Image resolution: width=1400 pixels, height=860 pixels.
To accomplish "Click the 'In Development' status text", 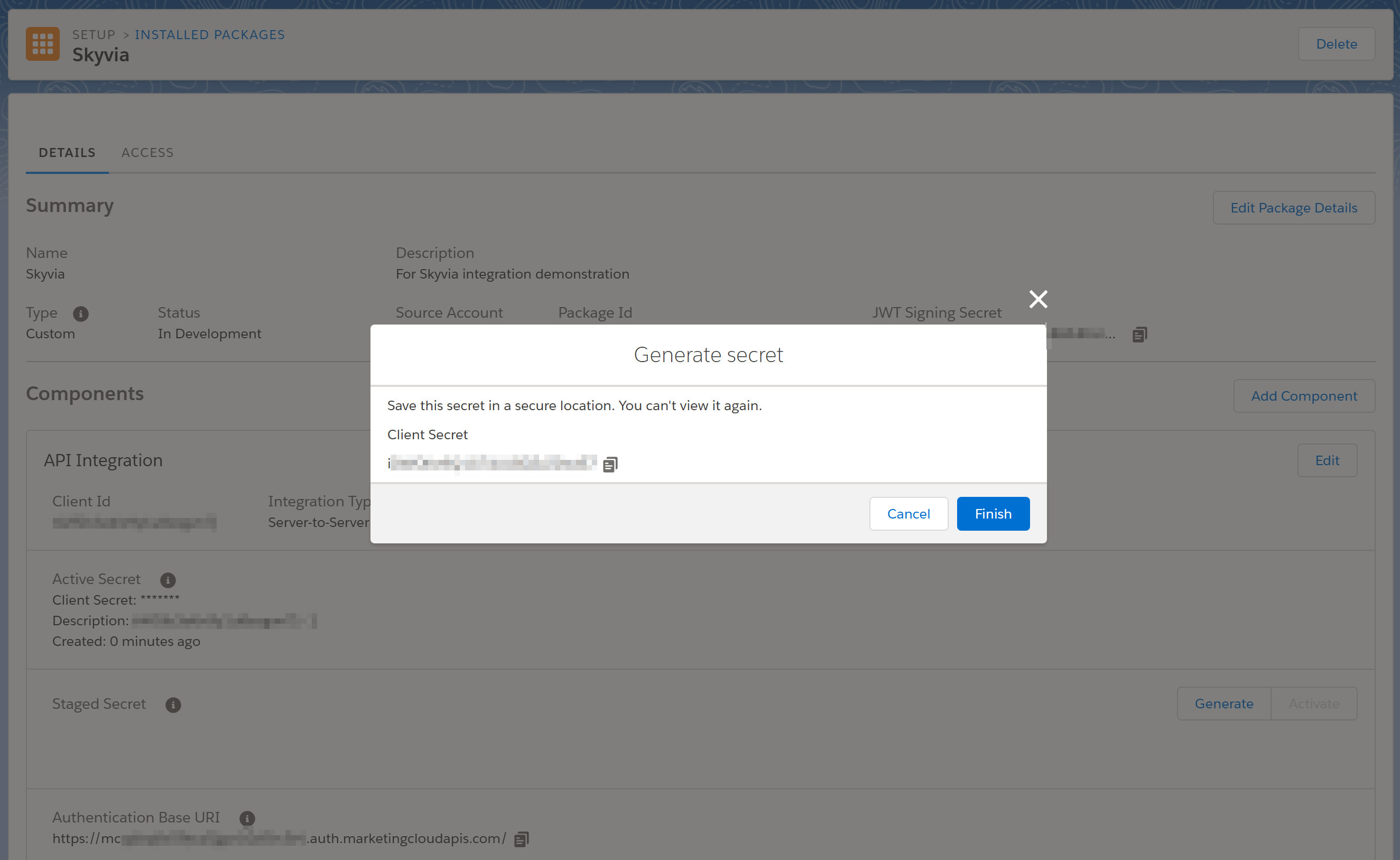I will click(x=210, y=334).
